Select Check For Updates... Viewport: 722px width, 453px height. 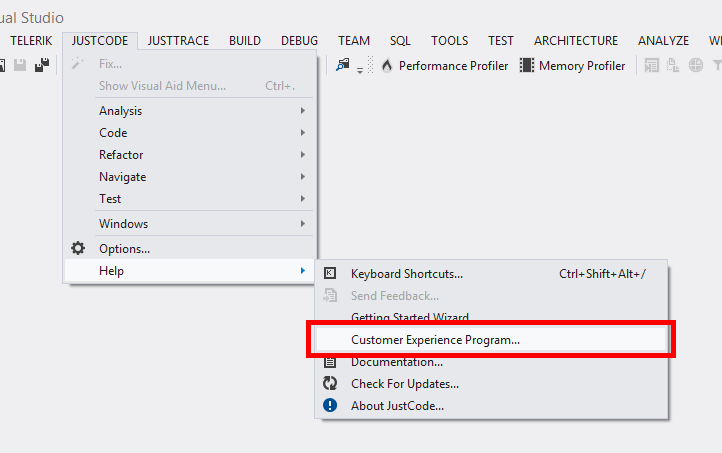pos(491,384)
